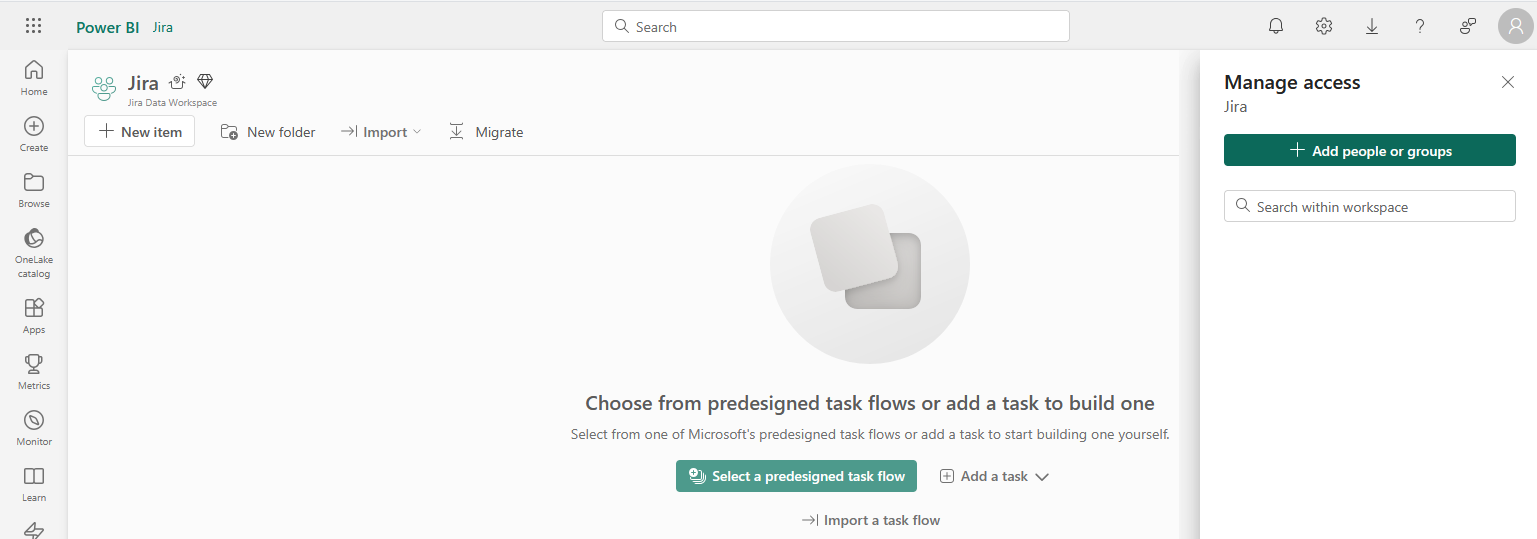1537x539 pixels.
Task: Open Browse in the left navigation
Action: tap(34, 190)
